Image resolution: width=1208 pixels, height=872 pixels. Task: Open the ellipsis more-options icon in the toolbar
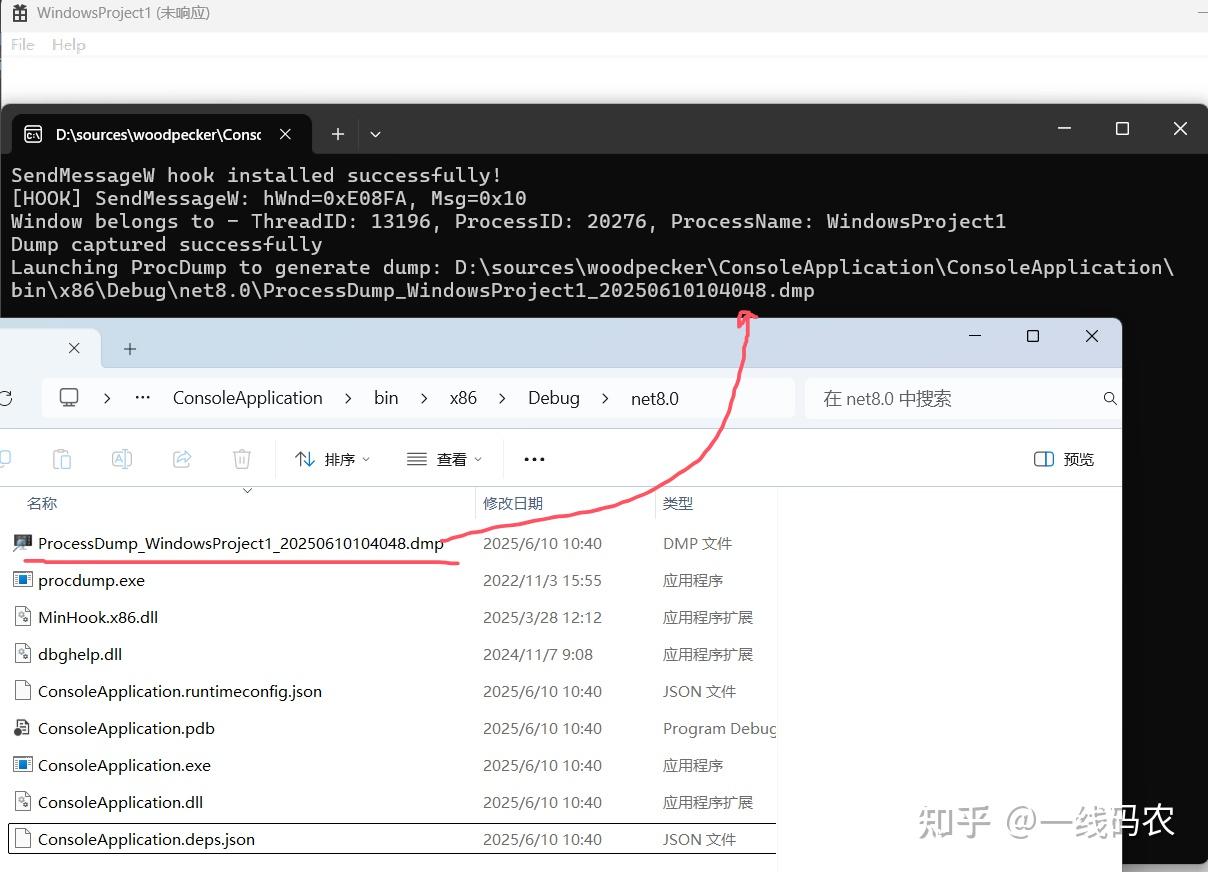point(533,459)
